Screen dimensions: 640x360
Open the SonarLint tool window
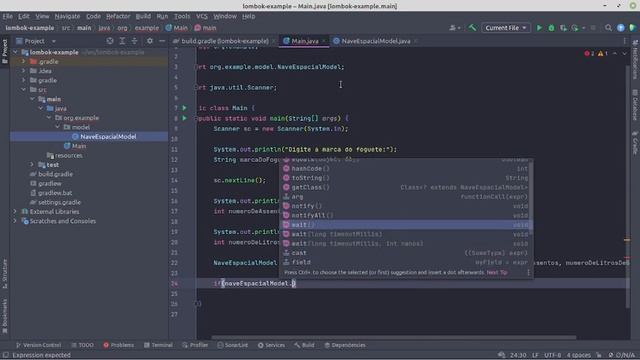point(233,345)
